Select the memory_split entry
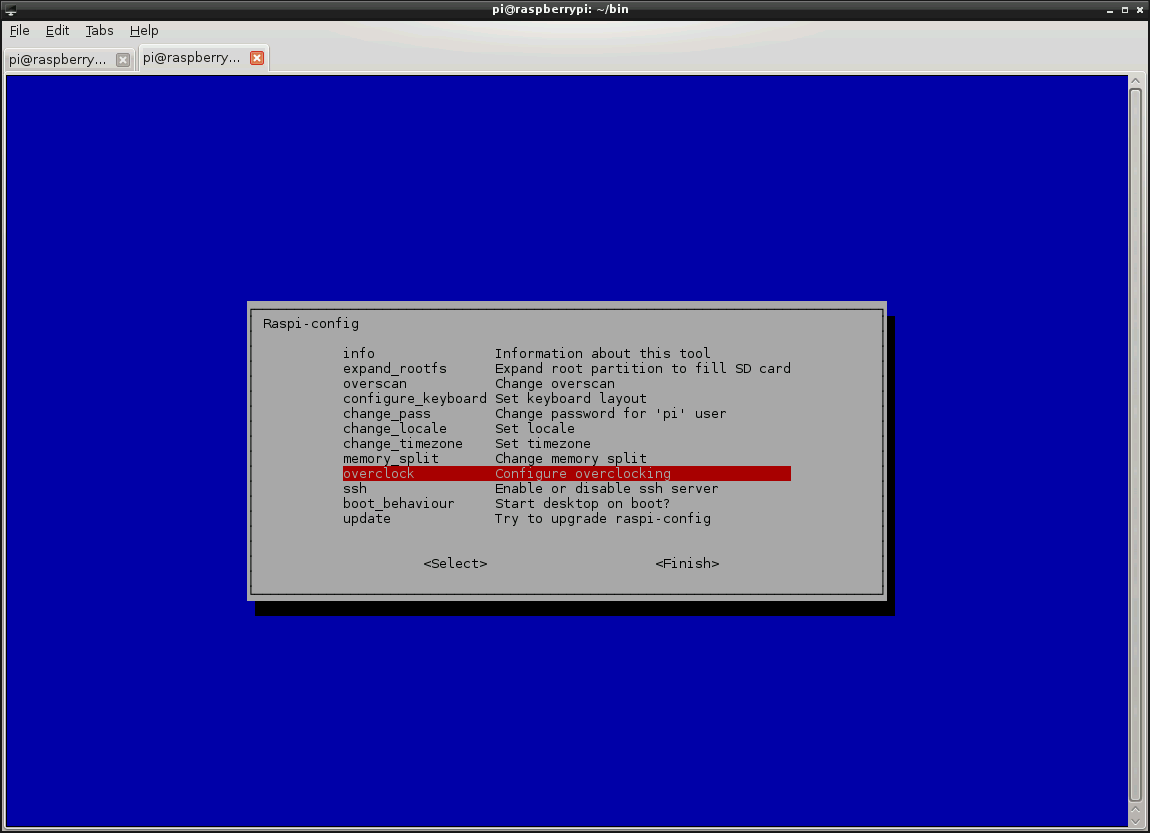 pos(390,458)
